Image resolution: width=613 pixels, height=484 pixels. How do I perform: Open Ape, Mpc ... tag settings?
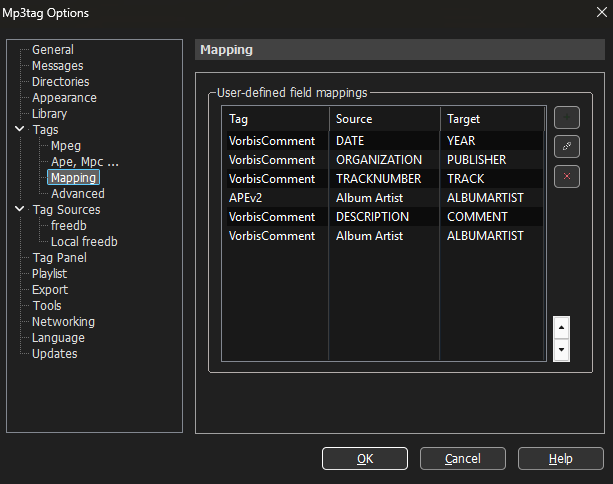pyautogui.click(x=84, y=162)
